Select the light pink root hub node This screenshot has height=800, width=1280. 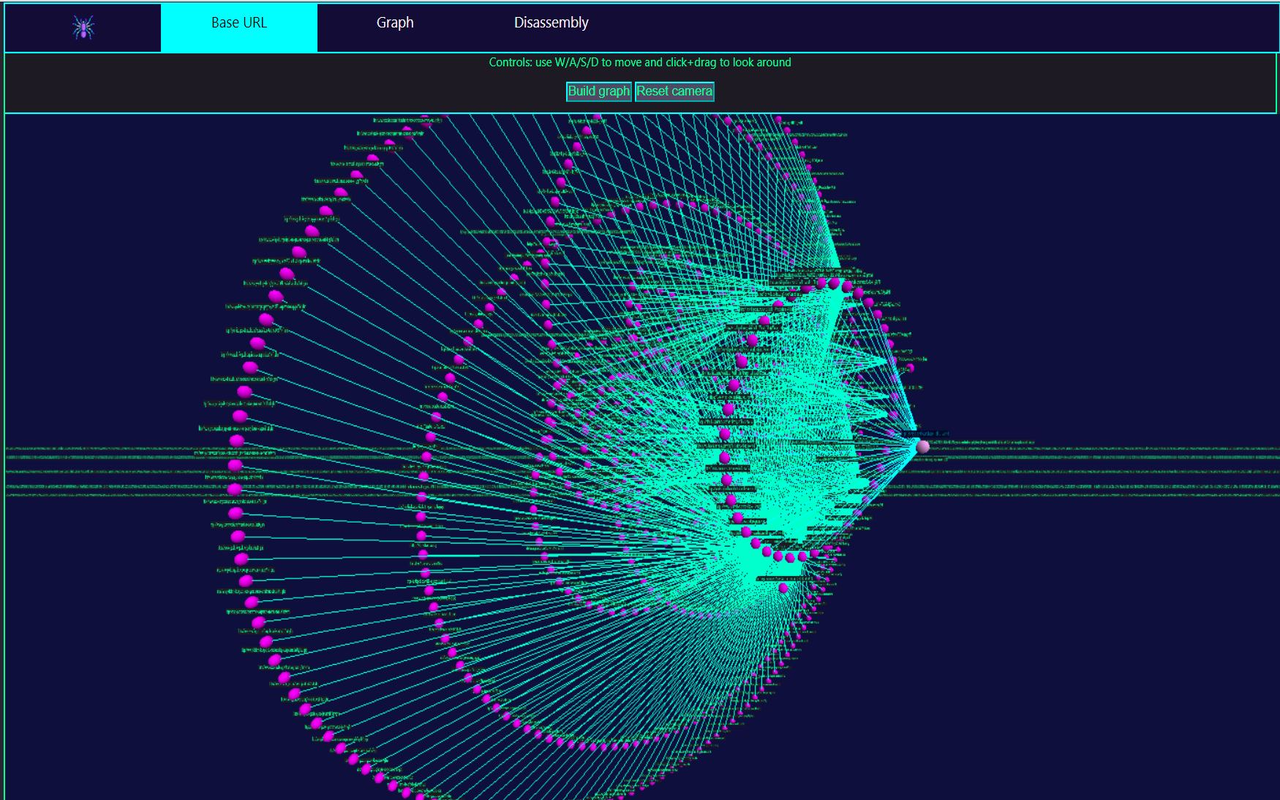(923, 446)
